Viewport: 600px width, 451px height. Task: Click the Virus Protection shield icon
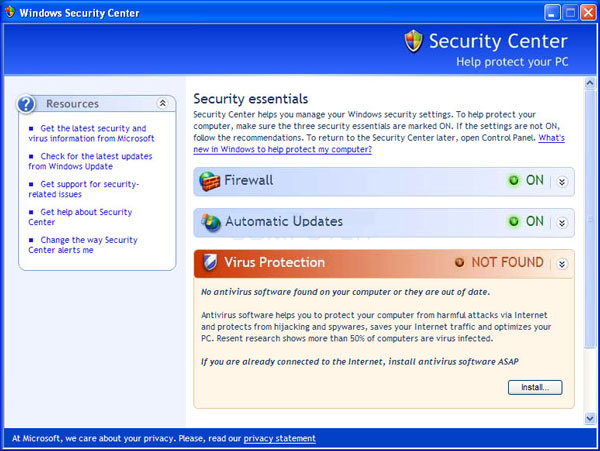210,262
